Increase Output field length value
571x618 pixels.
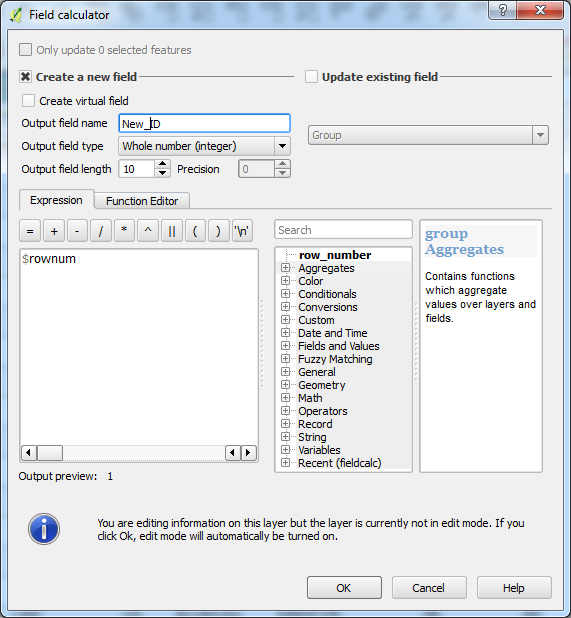(x=162, y=164)
